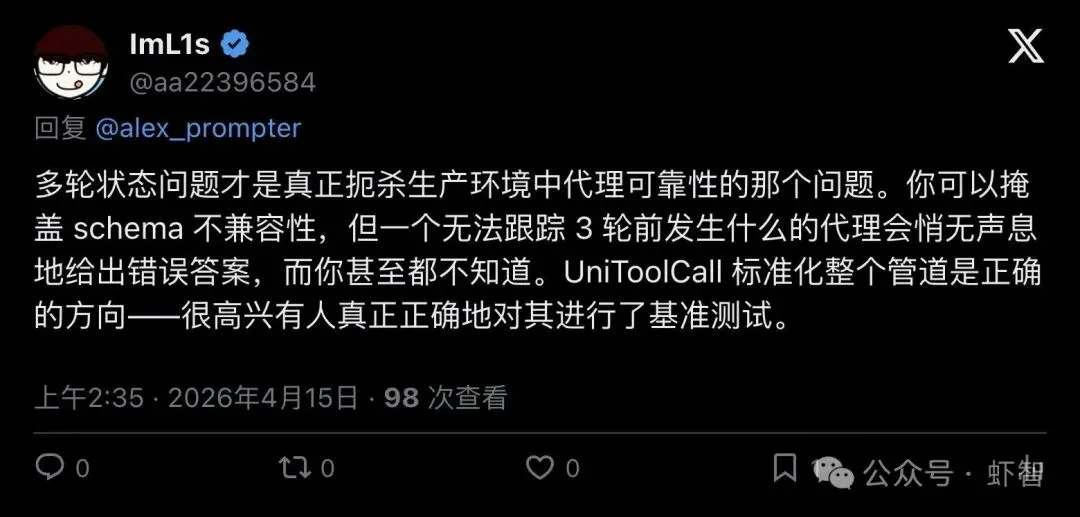
Task: Click the 公众号 · 虾智 watermark text
Action: point(953,474)
